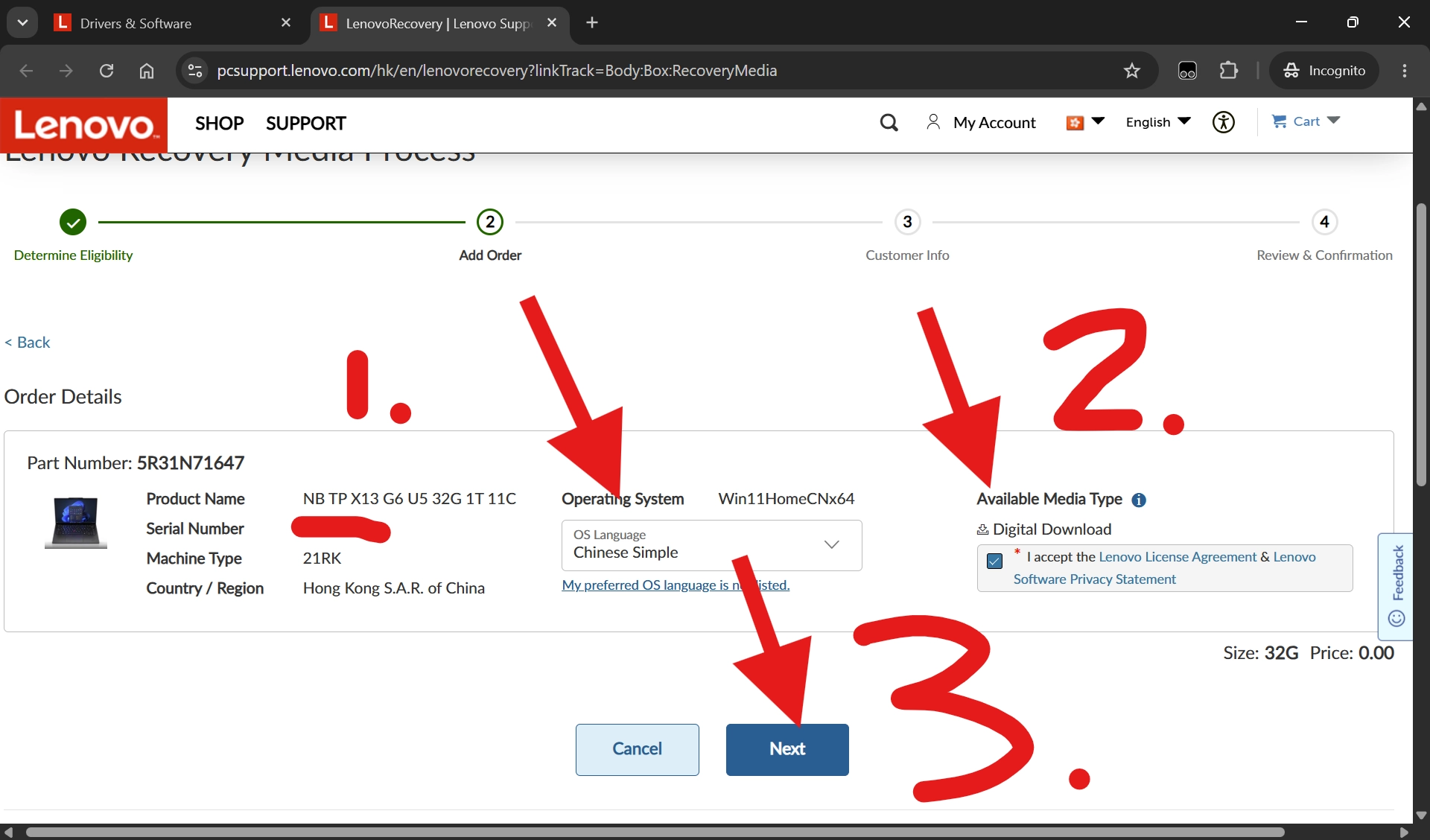This screenshot has height=840, width=1430.
Task: Click the Lenovo logo
Action: click(83, 124)
